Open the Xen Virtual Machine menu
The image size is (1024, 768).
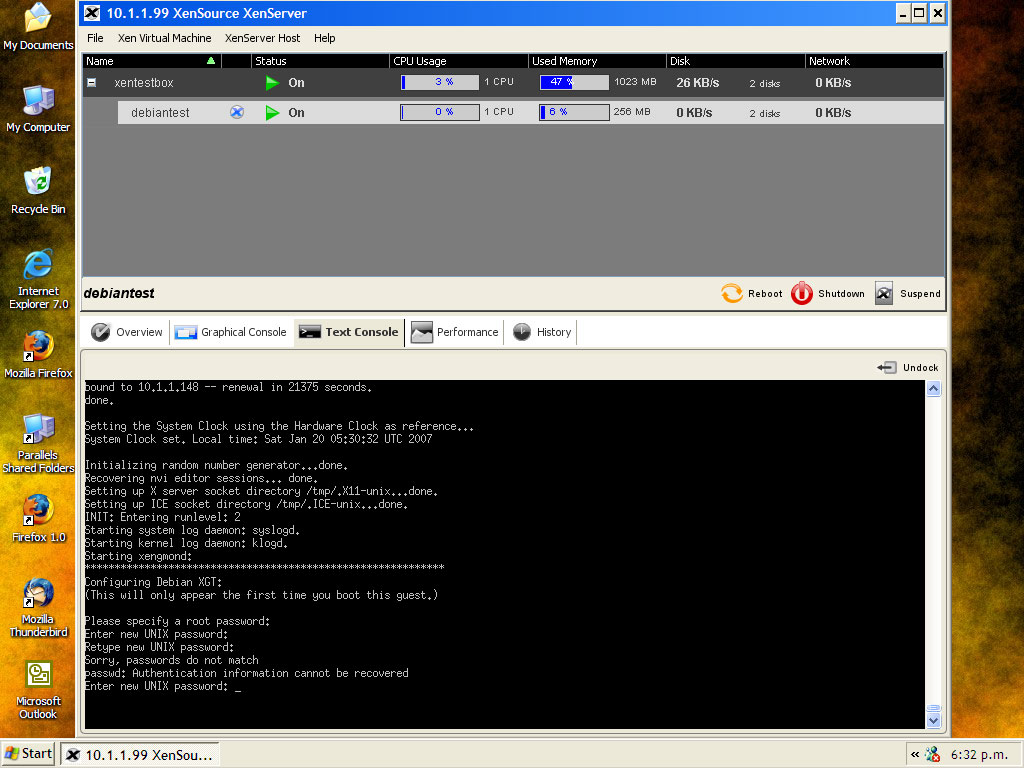coord(165,38)
